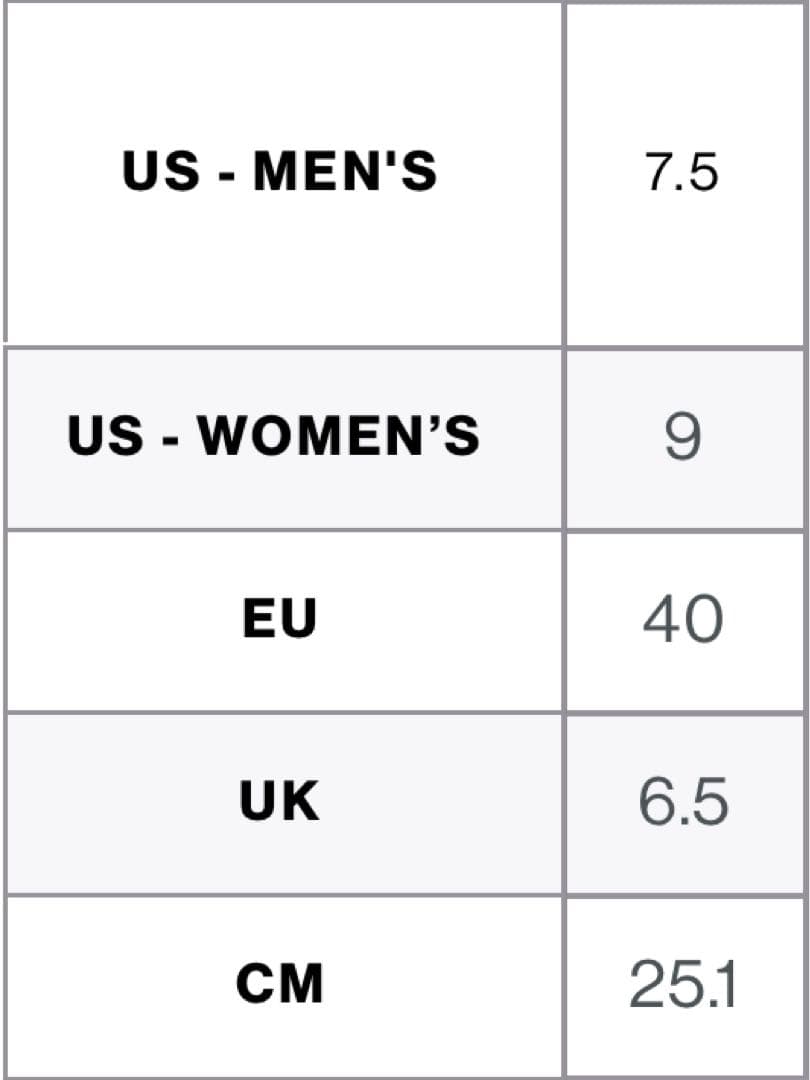Click the UK row label
Viewport: 810px width, 1080px height.
point(279,802)
